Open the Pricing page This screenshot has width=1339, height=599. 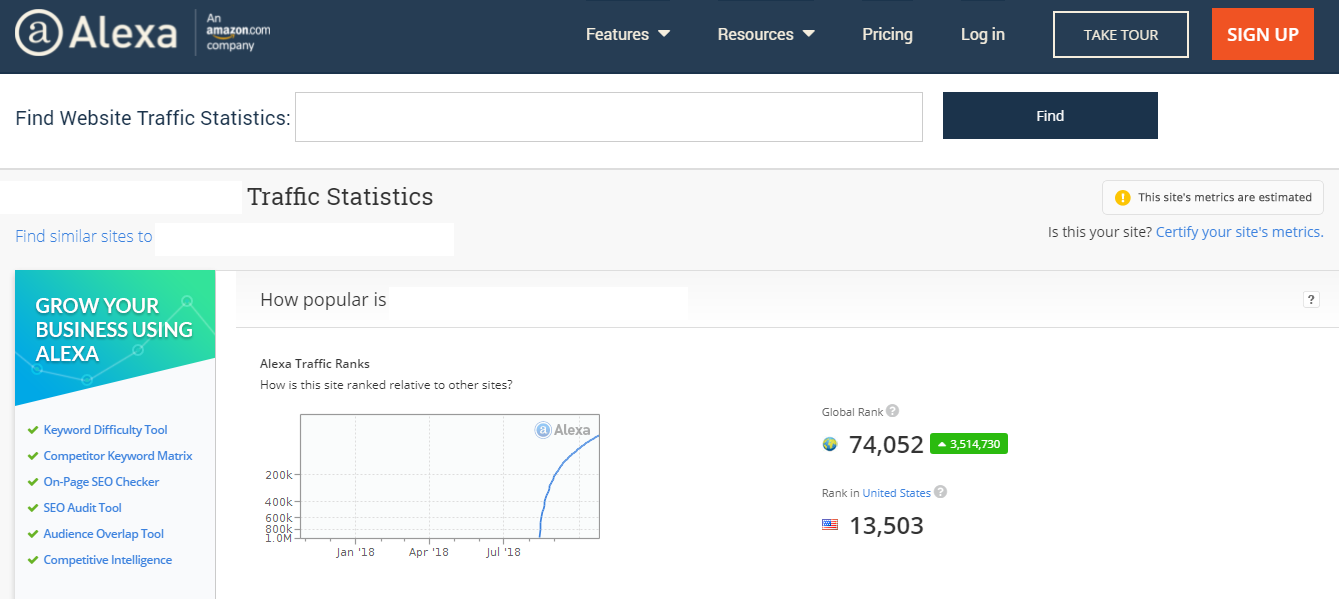(887, 33)
